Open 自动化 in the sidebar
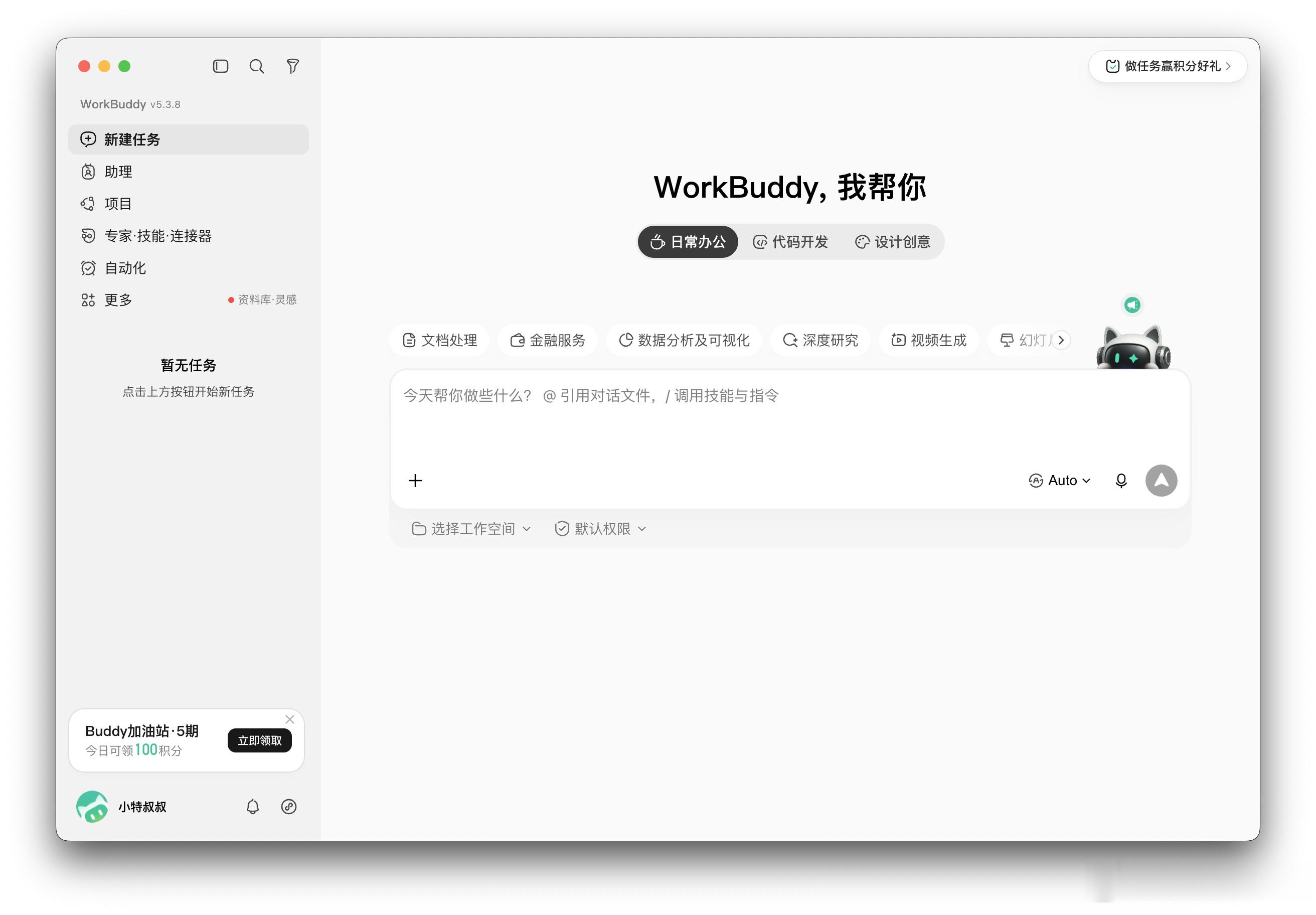The height and width of the screenshot is (915, 1316). point(189,268)
